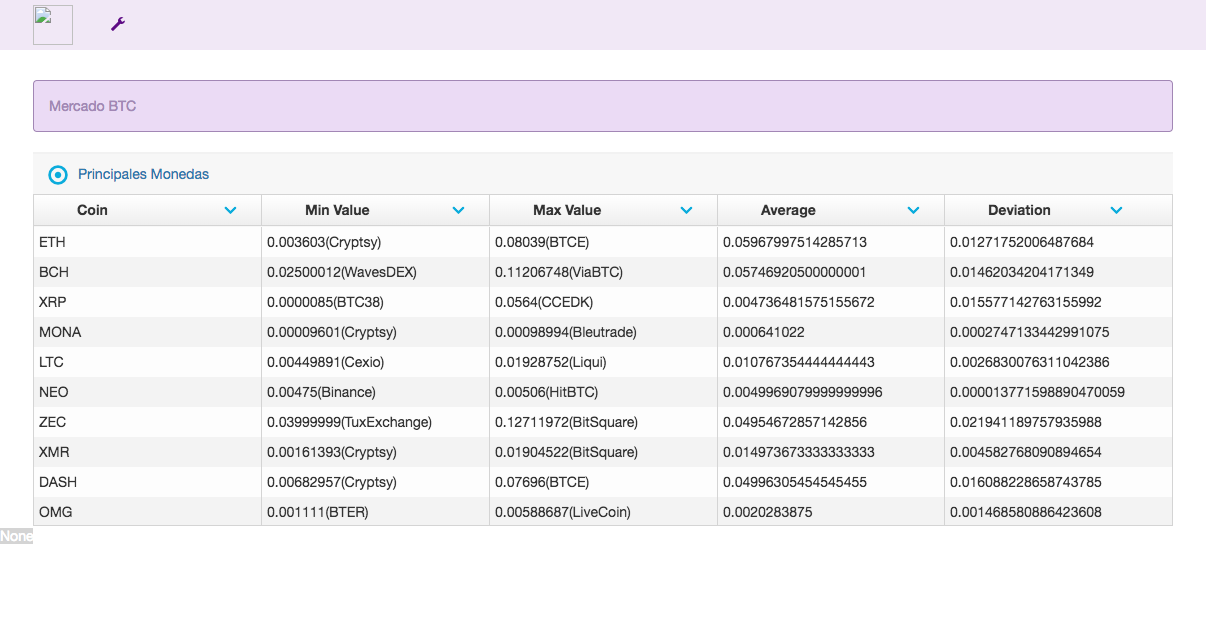Image resolution: width=1206 pixels, height=635 pixels.
Task: Click min value 0.00475(Binance)
Action: click(322, 392)
